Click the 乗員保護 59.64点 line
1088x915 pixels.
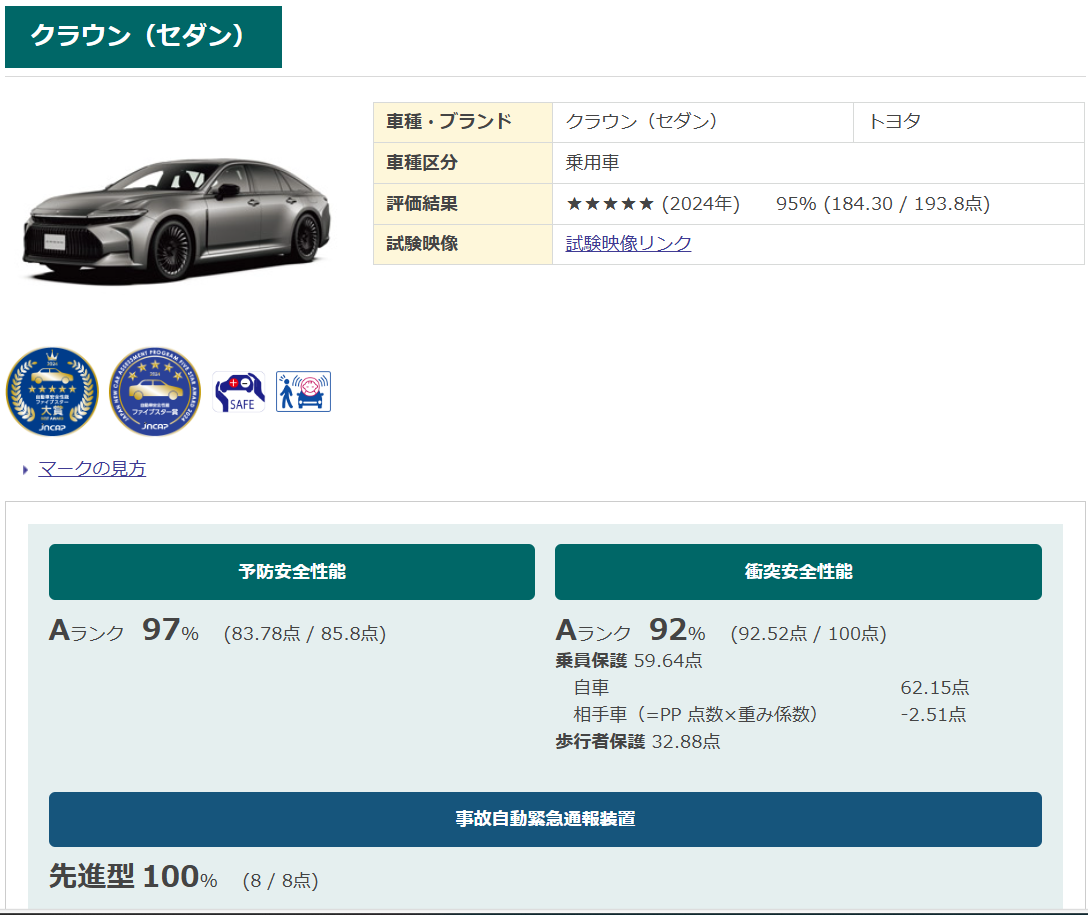[629, 660]
